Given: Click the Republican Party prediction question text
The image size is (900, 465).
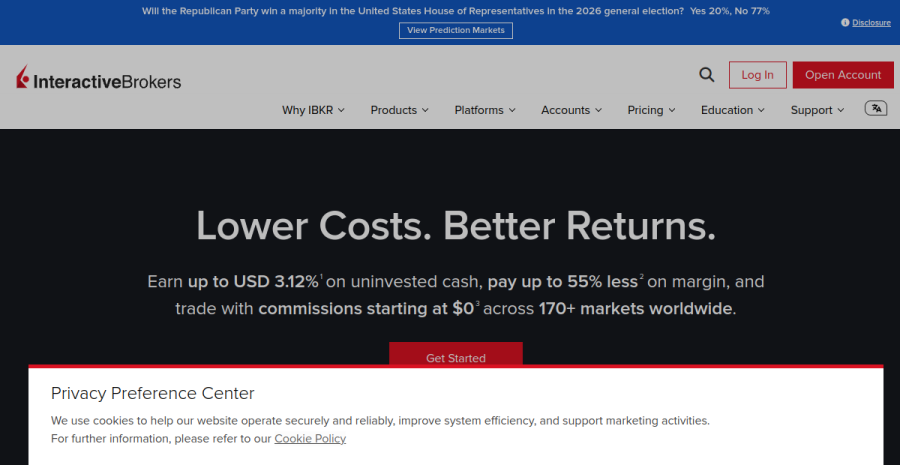Looking at the screenshot, I should 413,11.
